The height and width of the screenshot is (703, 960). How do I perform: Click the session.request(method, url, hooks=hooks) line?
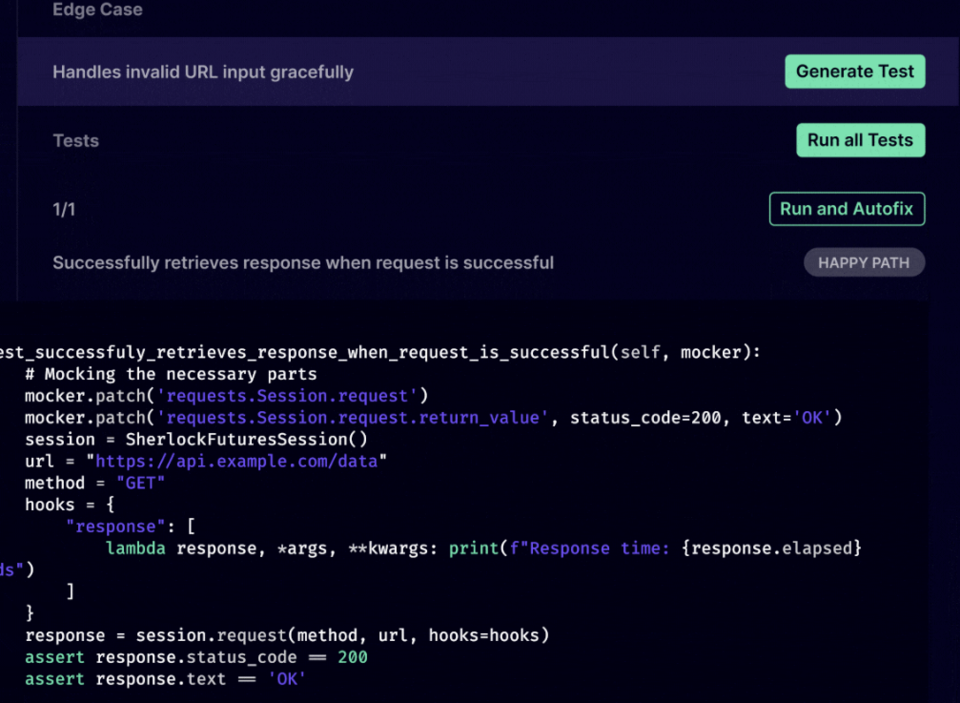click(287, 635)
